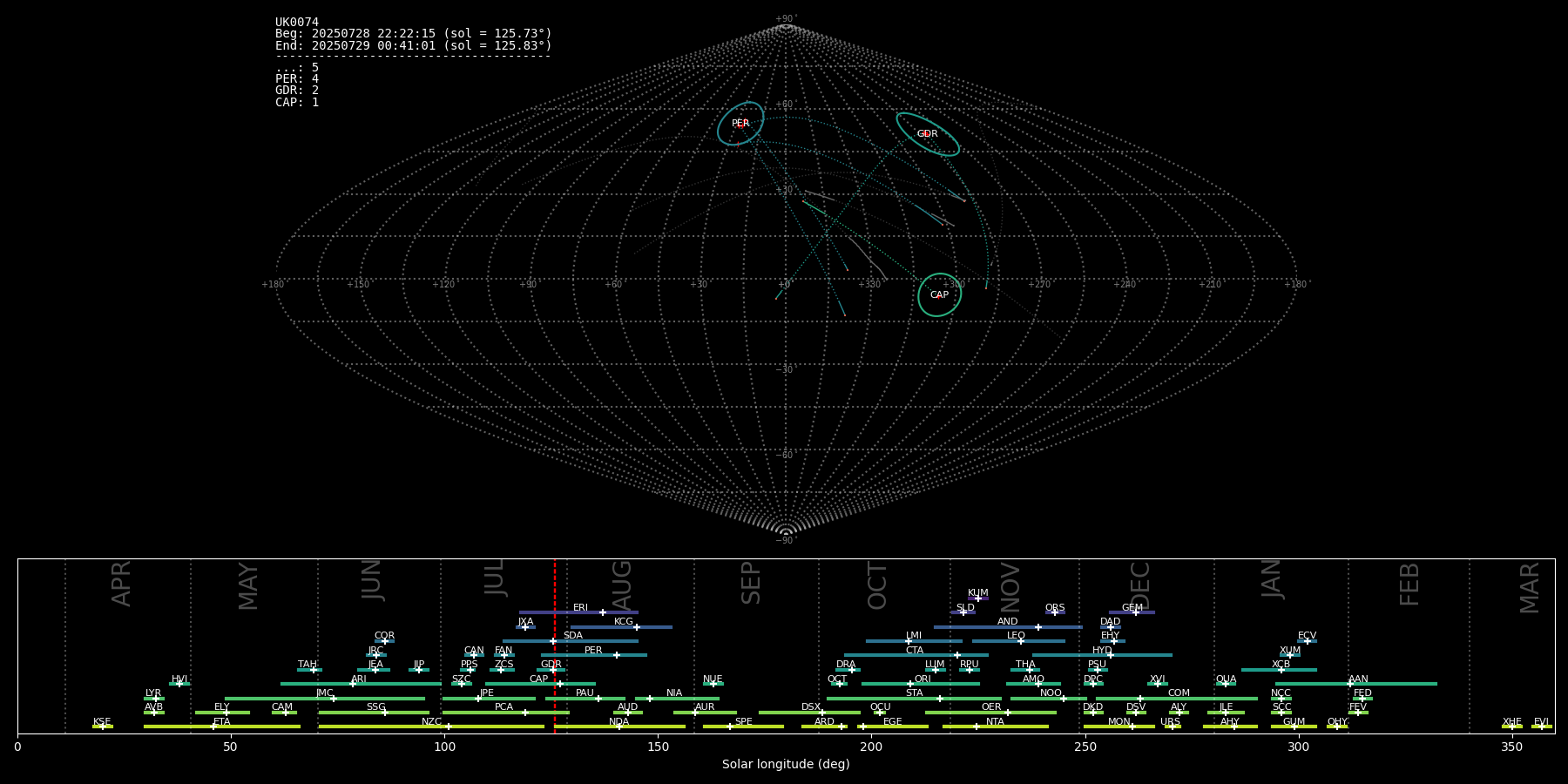Select the PCA shower label in timeline
1568x784 pixels.
pos(504,707)
